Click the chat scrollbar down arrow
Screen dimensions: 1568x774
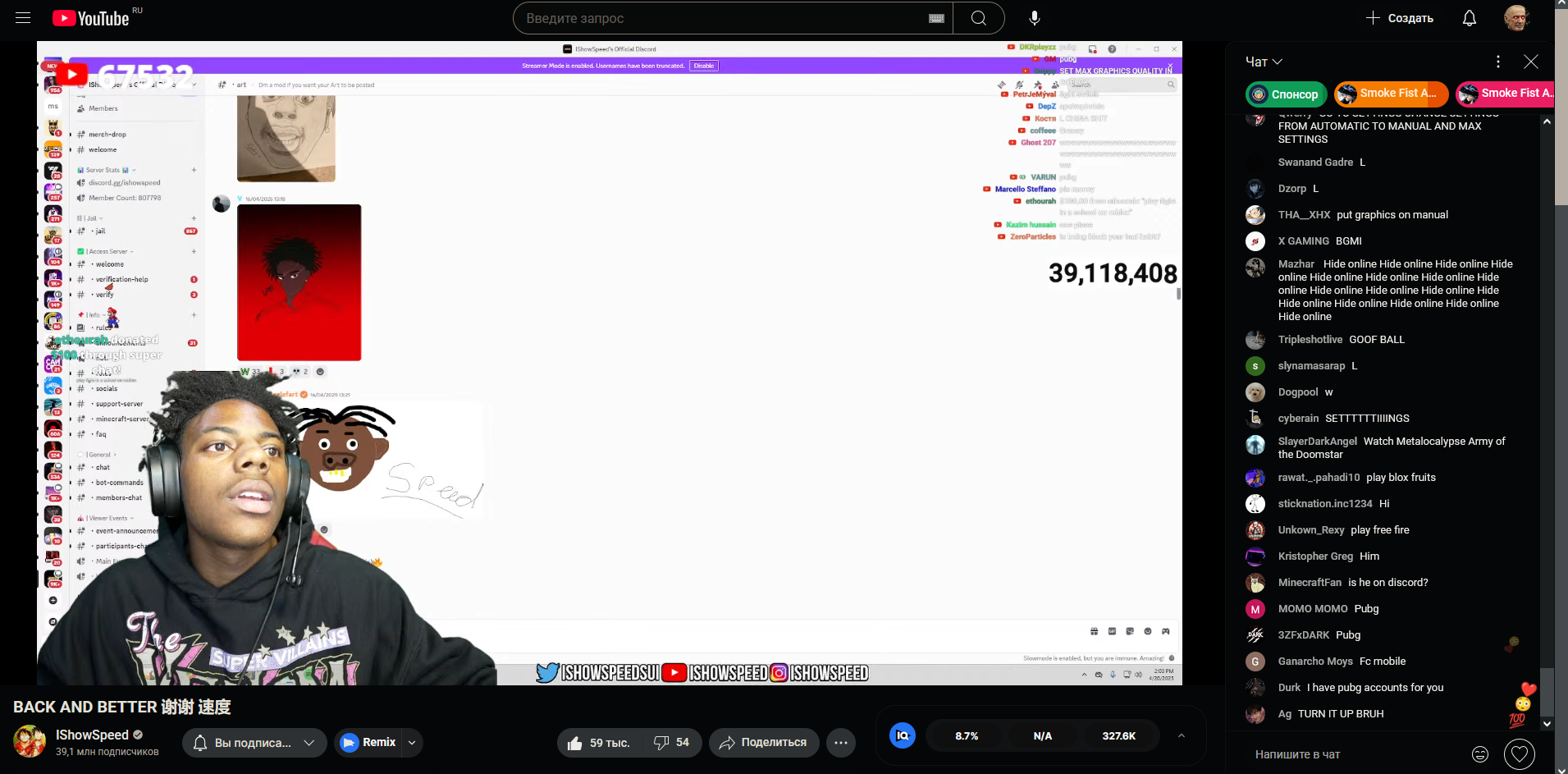[1547, 724]
